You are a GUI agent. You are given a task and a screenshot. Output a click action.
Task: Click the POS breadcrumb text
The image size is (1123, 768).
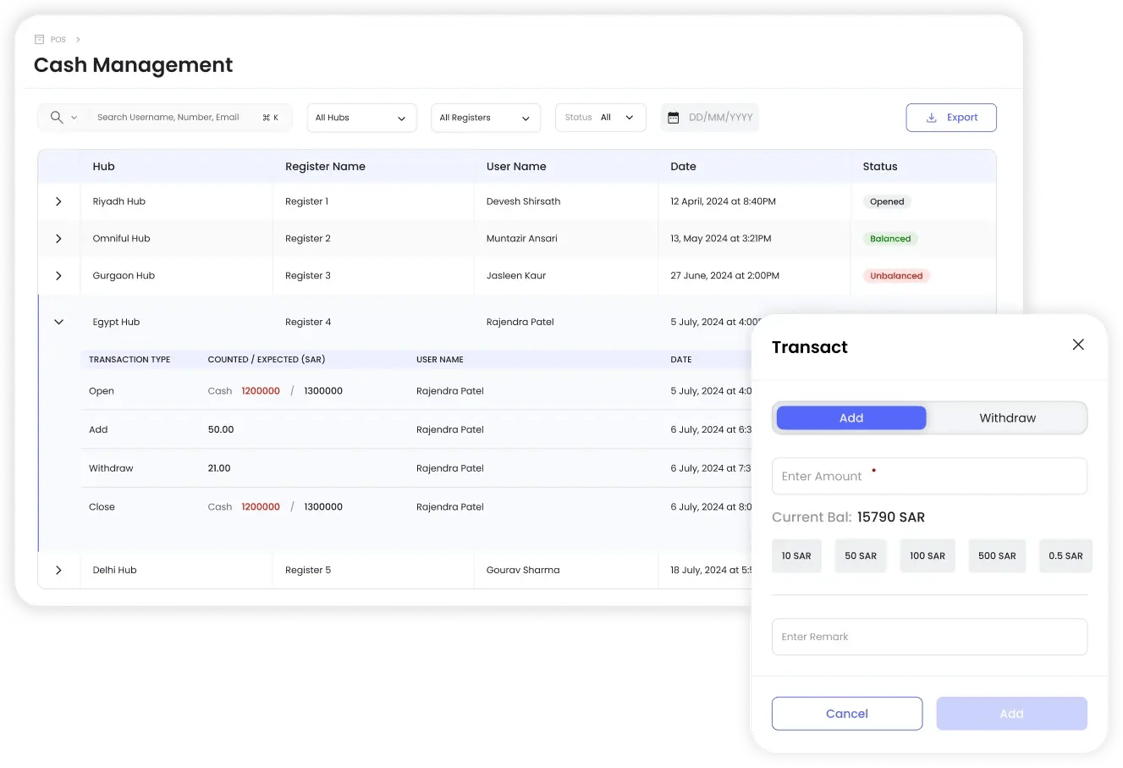[58, 39]
